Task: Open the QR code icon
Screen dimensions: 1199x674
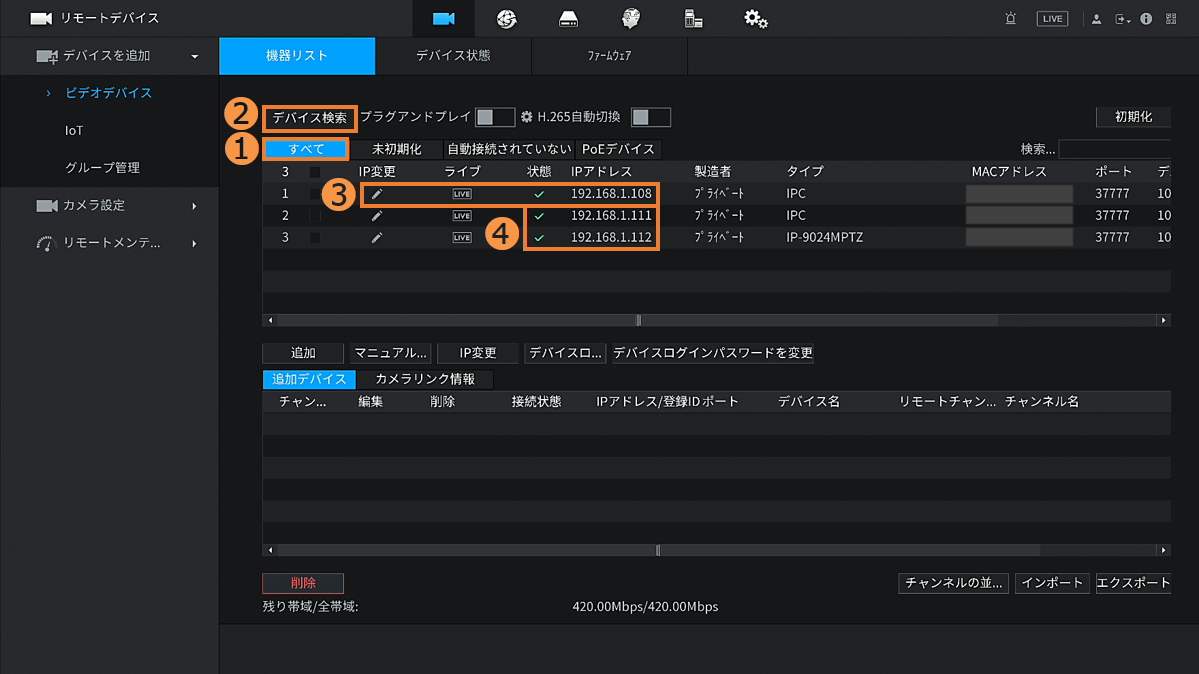Action: point(1171,19)
